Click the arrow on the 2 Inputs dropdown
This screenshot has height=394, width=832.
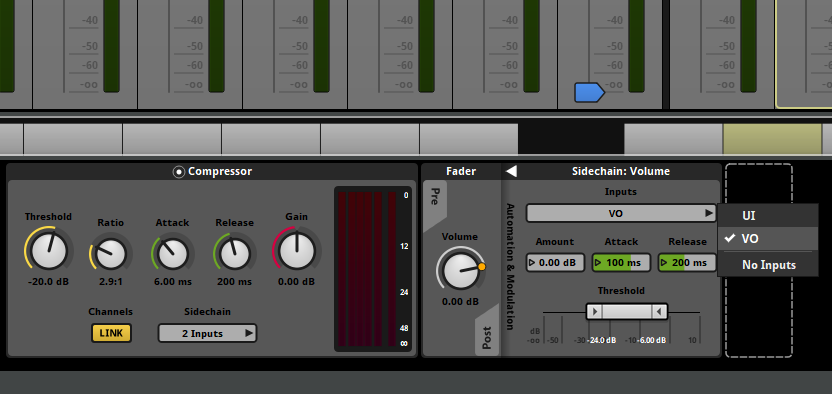coord(248,333)
